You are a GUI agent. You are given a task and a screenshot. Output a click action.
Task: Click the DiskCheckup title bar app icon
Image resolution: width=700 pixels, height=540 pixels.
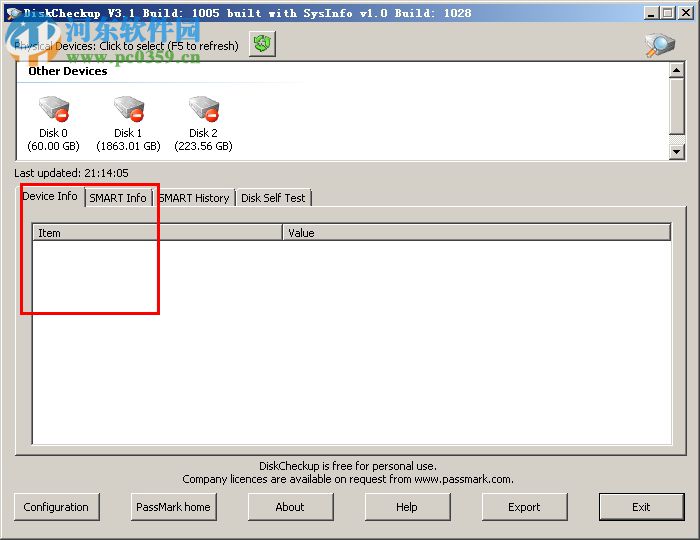[13, 13]
